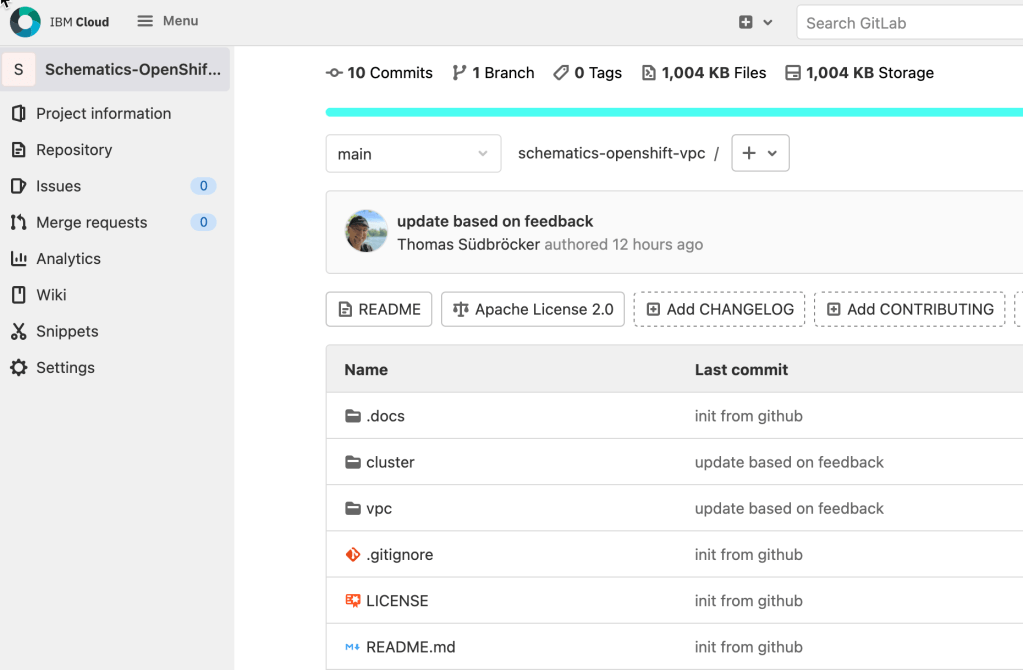
Task: View the 10 Commits link
Action: point(380,73)
